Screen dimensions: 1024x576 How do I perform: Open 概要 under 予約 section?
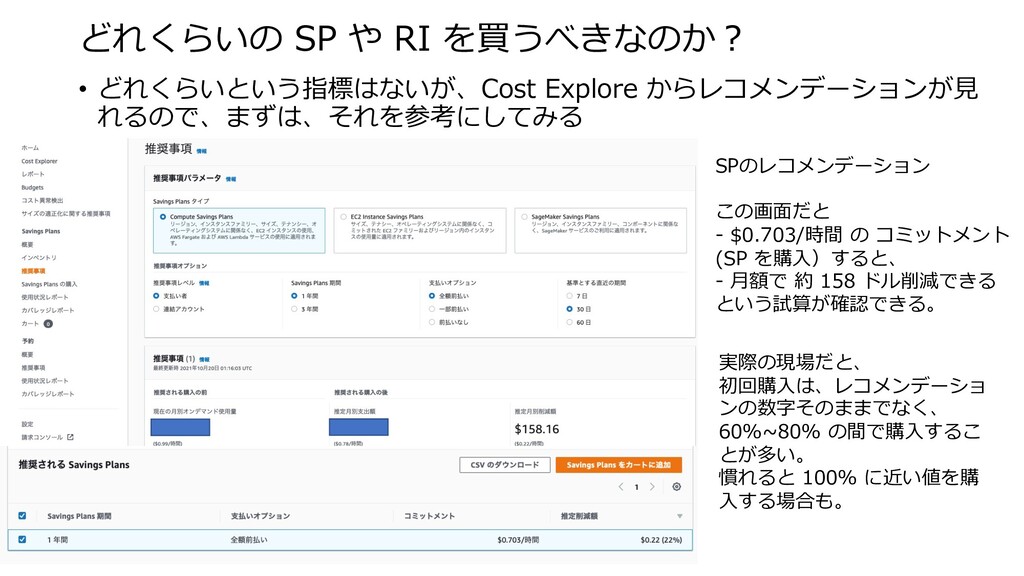tap(27, 354)
